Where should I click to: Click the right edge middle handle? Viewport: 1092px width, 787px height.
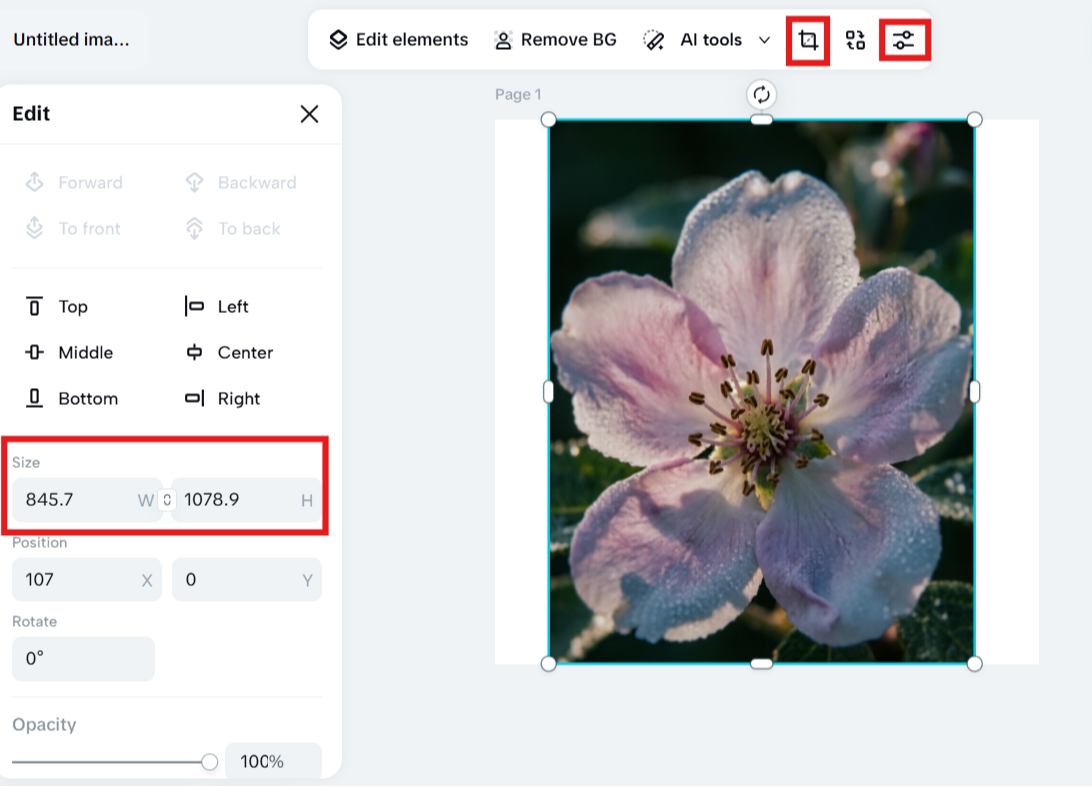974,392
